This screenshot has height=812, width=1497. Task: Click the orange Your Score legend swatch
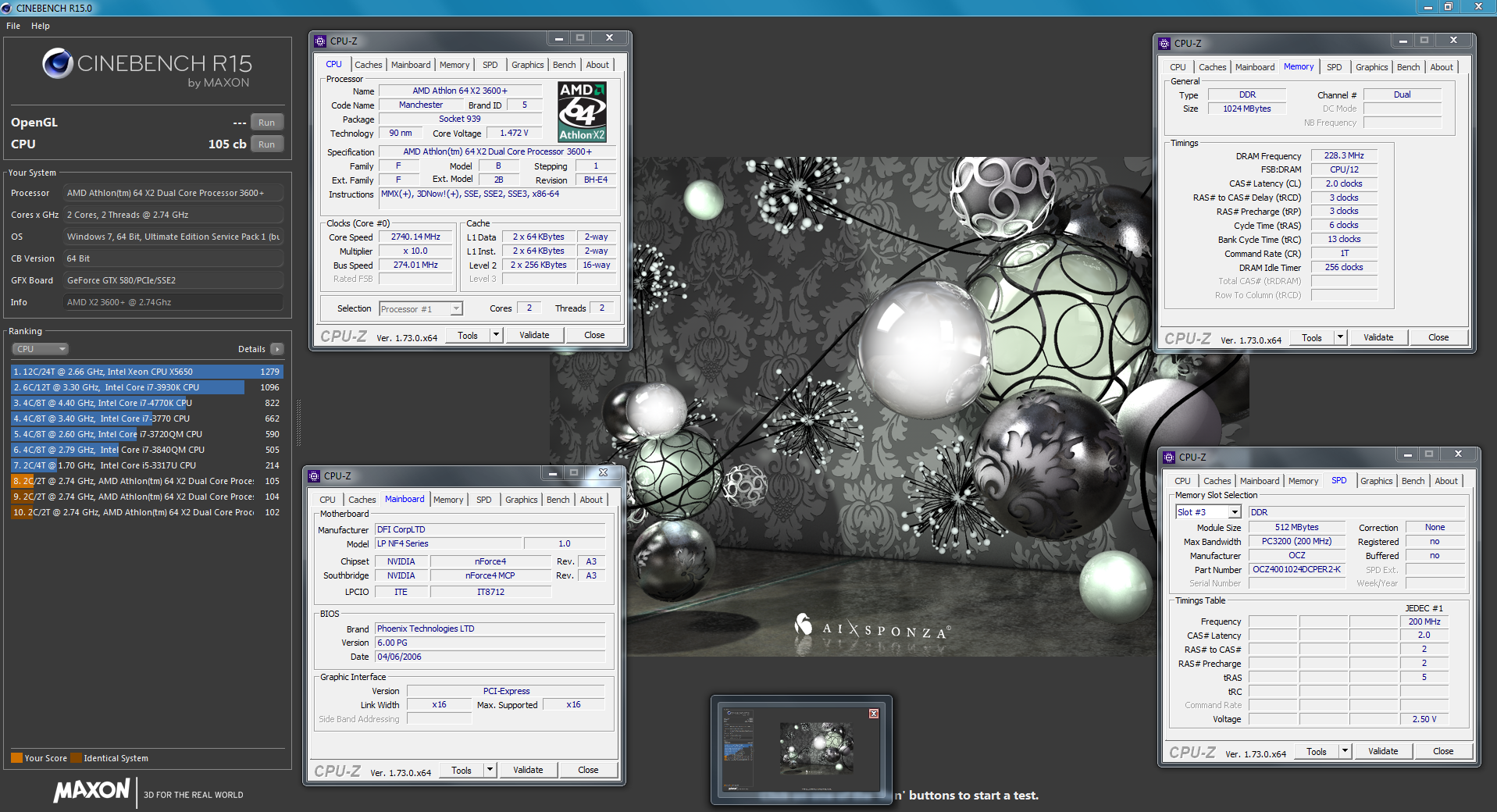coord(16,758)
